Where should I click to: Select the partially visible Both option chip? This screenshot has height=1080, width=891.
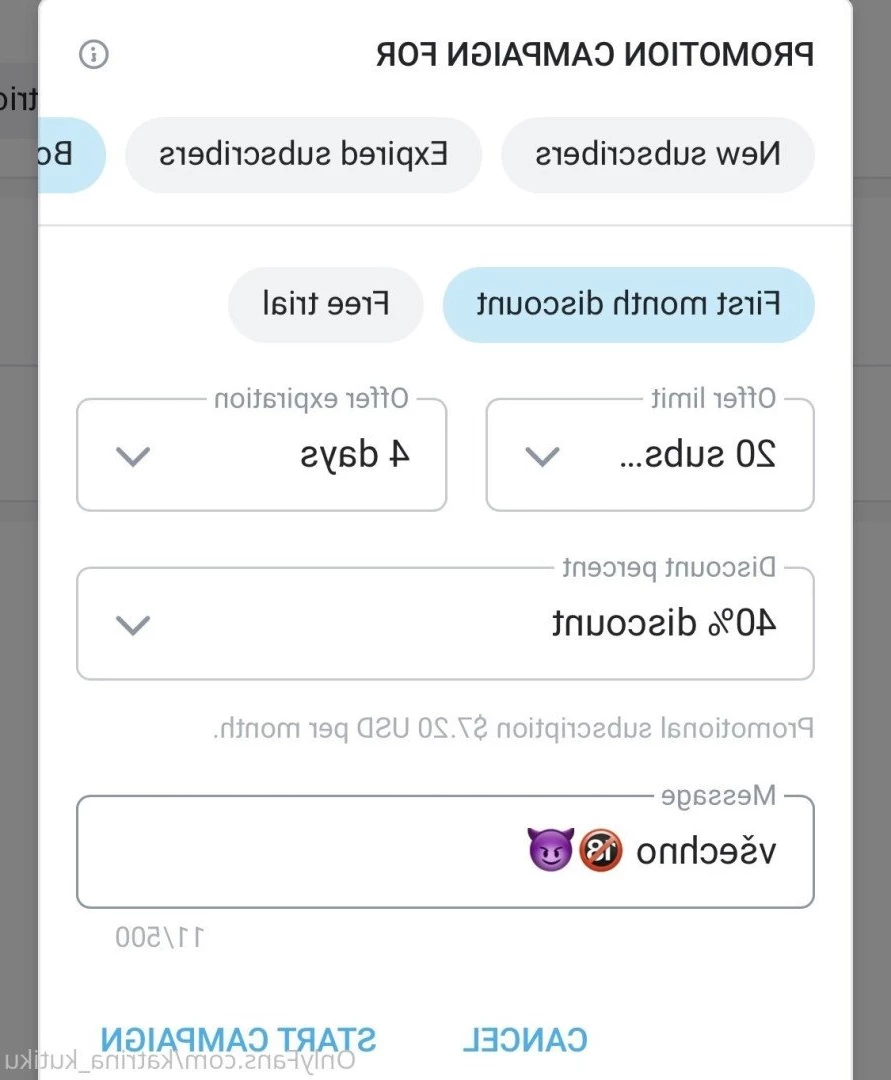pyautogui.click(x=72, y=154)
